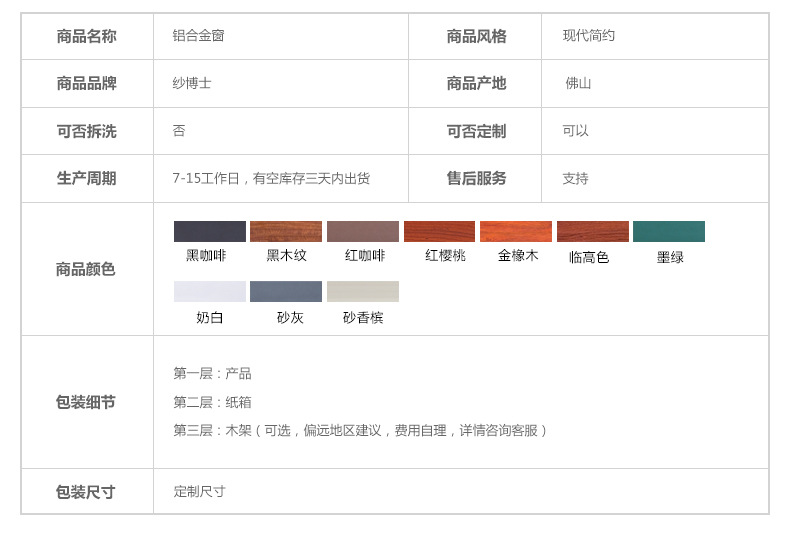
Task: Select the 纱博士 brand name text
Action: (192, 83)
